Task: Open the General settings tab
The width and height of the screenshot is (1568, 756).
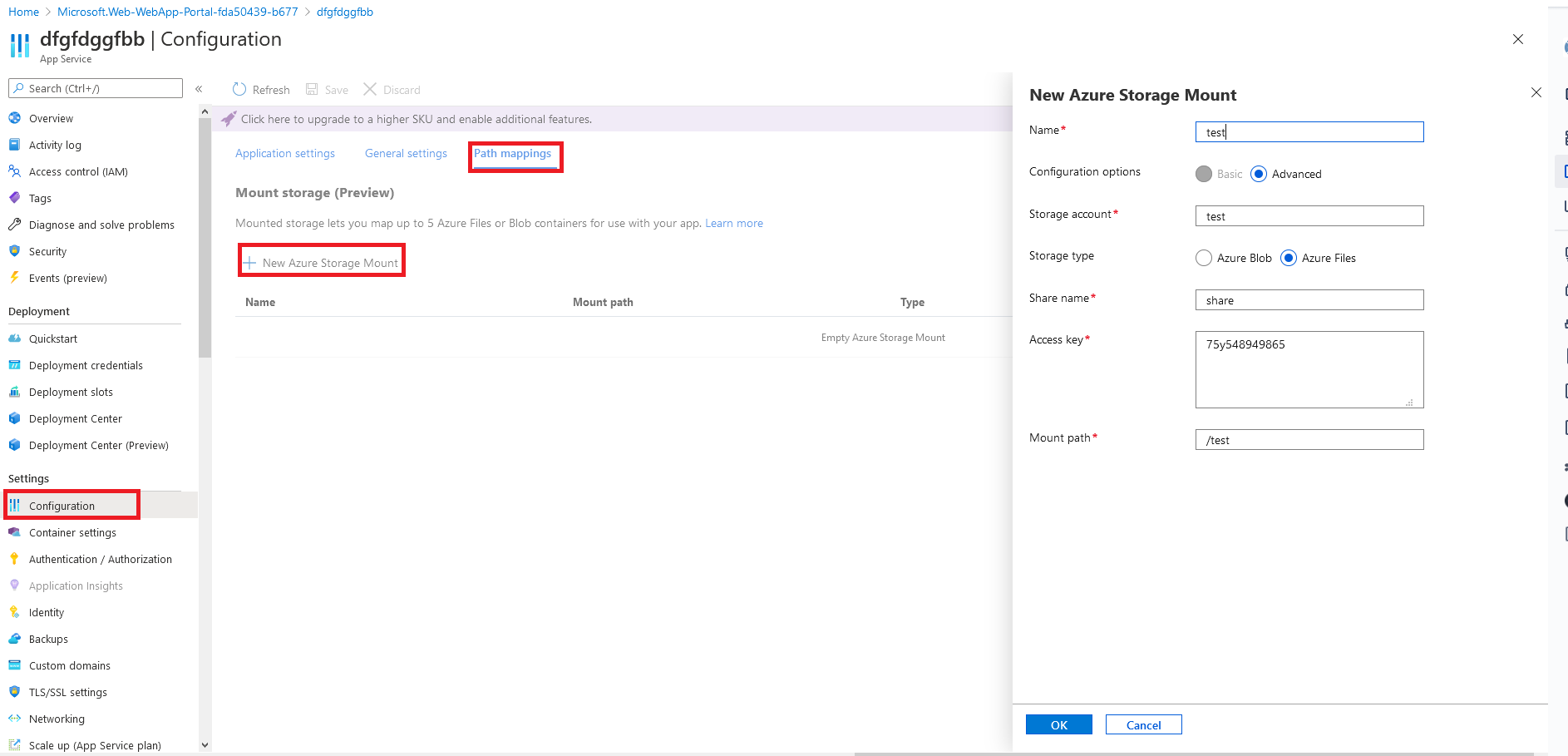Action: tap(406, 153)
